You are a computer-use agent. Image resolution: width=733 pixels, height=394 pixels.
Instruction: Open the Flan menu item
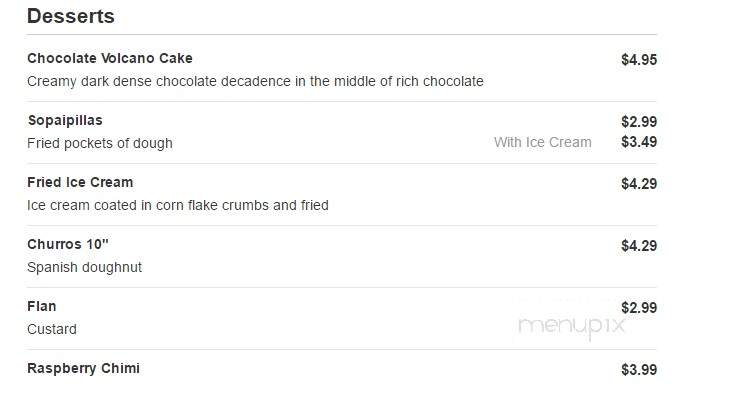(x=42, y=307)
